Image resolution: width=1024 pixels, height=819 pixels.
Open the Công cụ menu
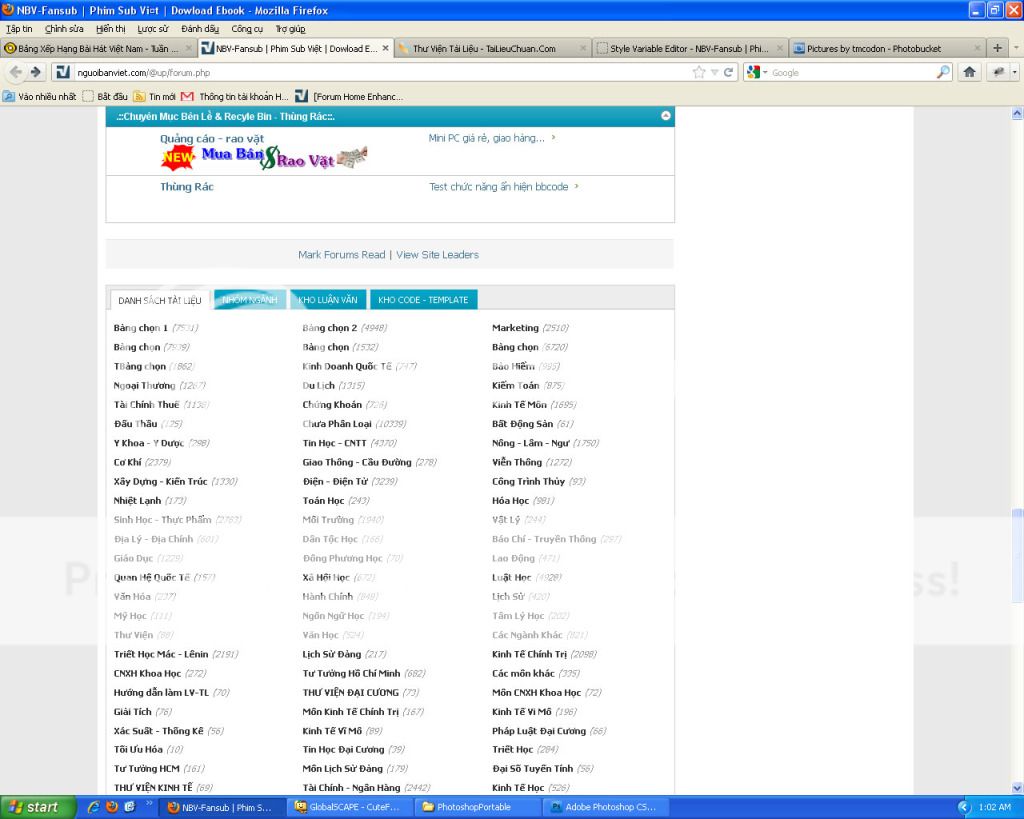point(247,28)
